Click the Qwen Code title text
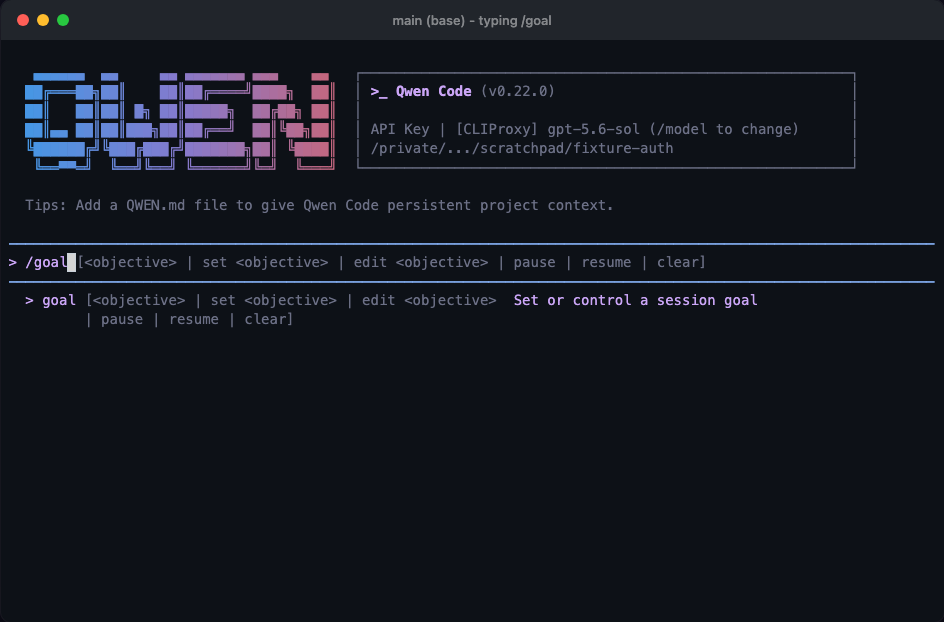The width and height of the screenshot is (944, 622). pos(433,91)
